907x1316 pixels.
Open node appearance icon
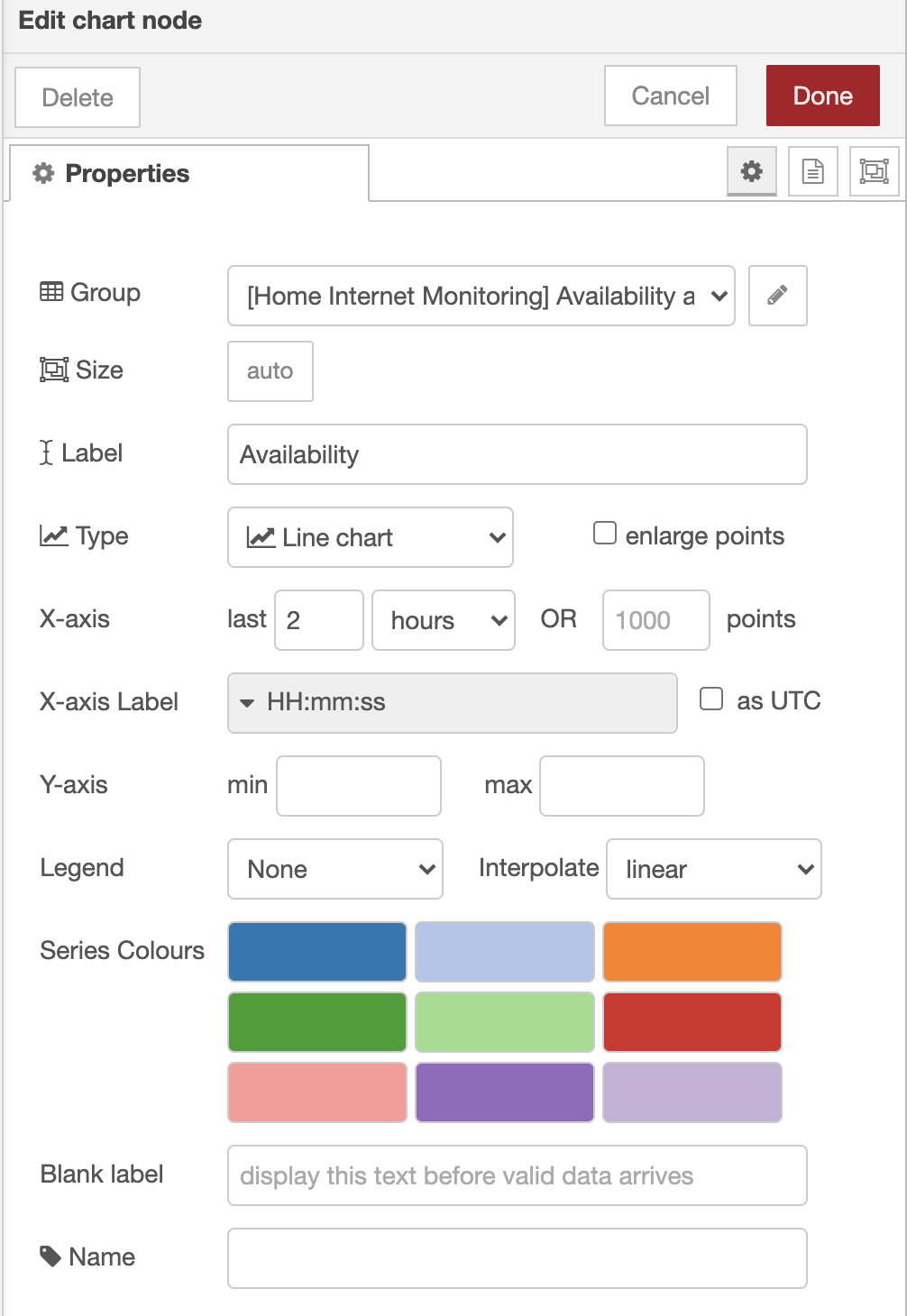point(875,171)
